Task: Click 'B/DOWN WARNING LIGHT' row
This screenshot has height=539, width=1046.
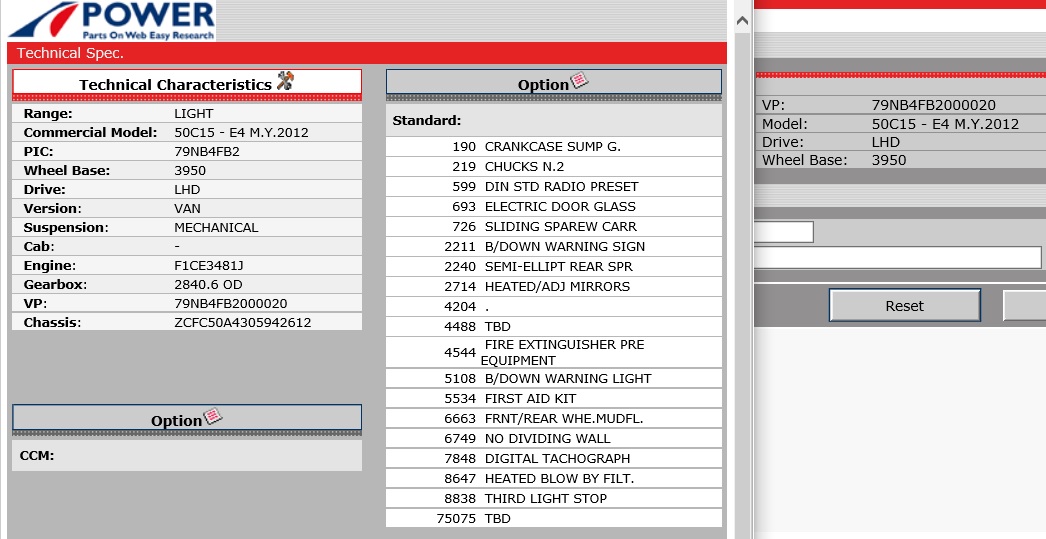Action: coord(554,378)
